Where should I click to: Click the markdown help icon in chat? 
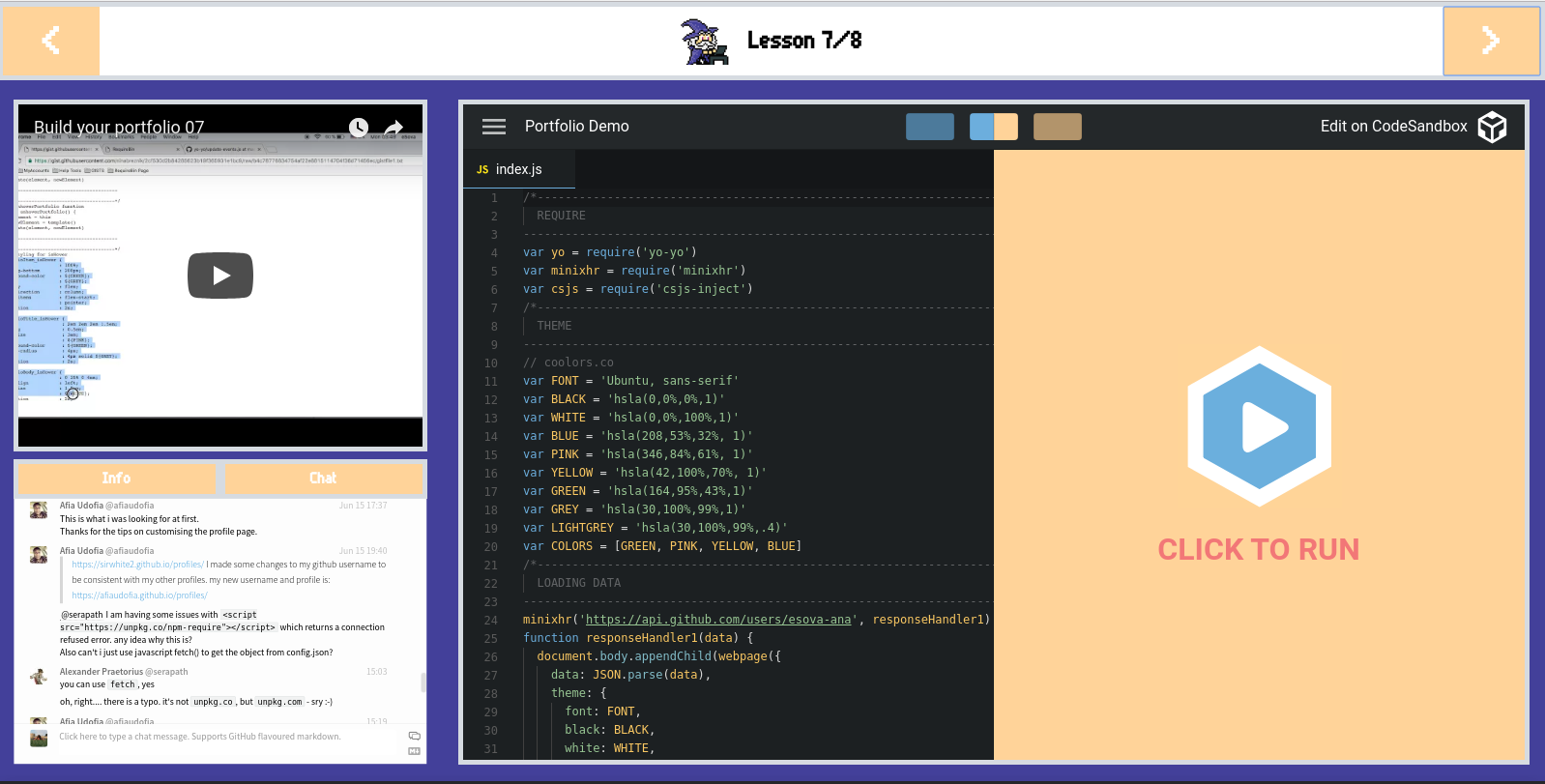415,751
